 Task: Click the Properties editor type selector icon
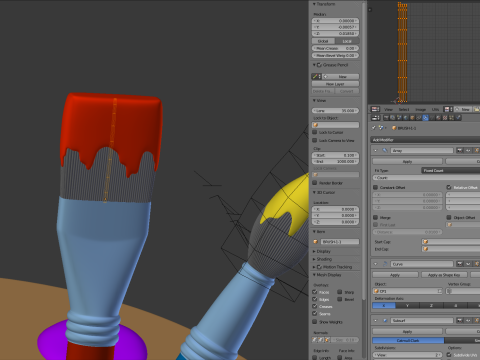pos(375,118)
